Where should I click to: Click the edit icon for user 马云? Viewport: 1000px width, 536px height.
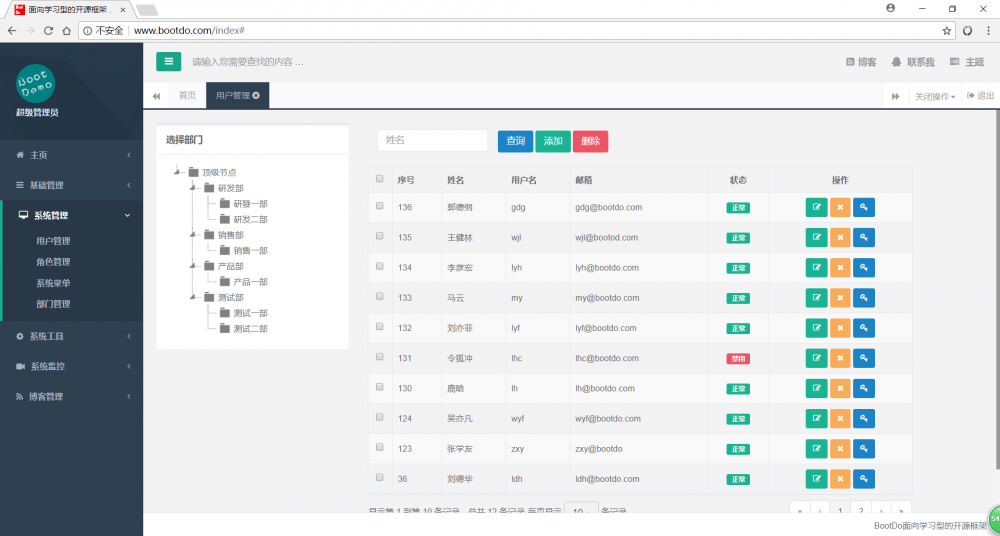coord(816,298)
